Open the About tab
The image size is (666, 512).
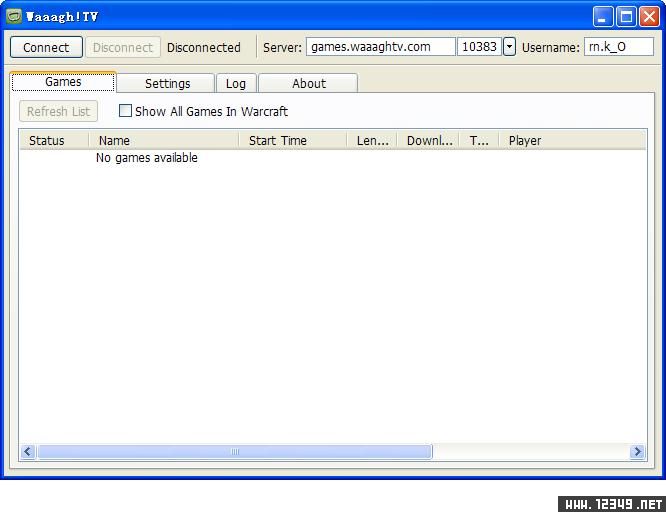tap(308, 83)
